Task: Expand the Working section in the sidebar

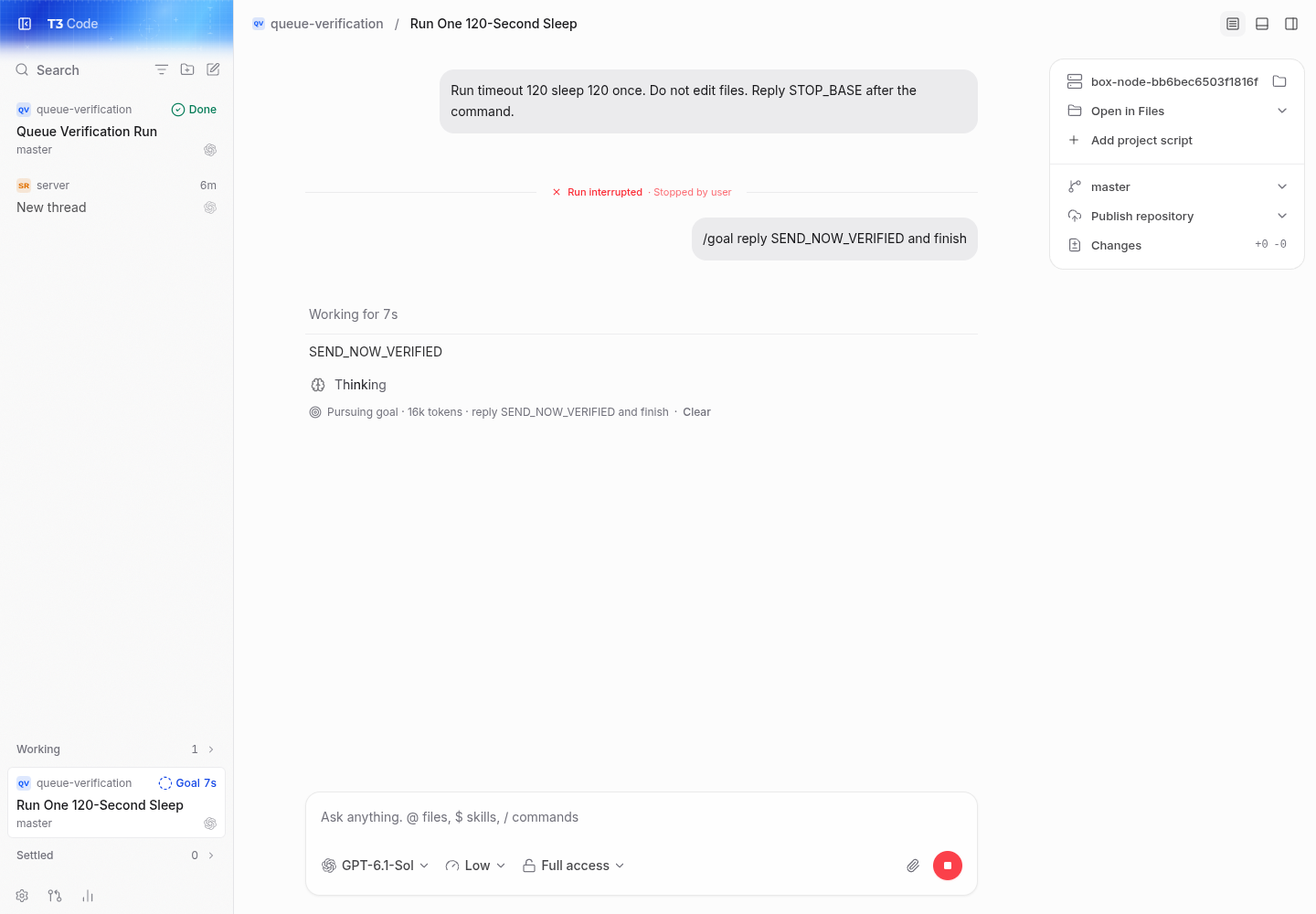Action: click(116, 749)
